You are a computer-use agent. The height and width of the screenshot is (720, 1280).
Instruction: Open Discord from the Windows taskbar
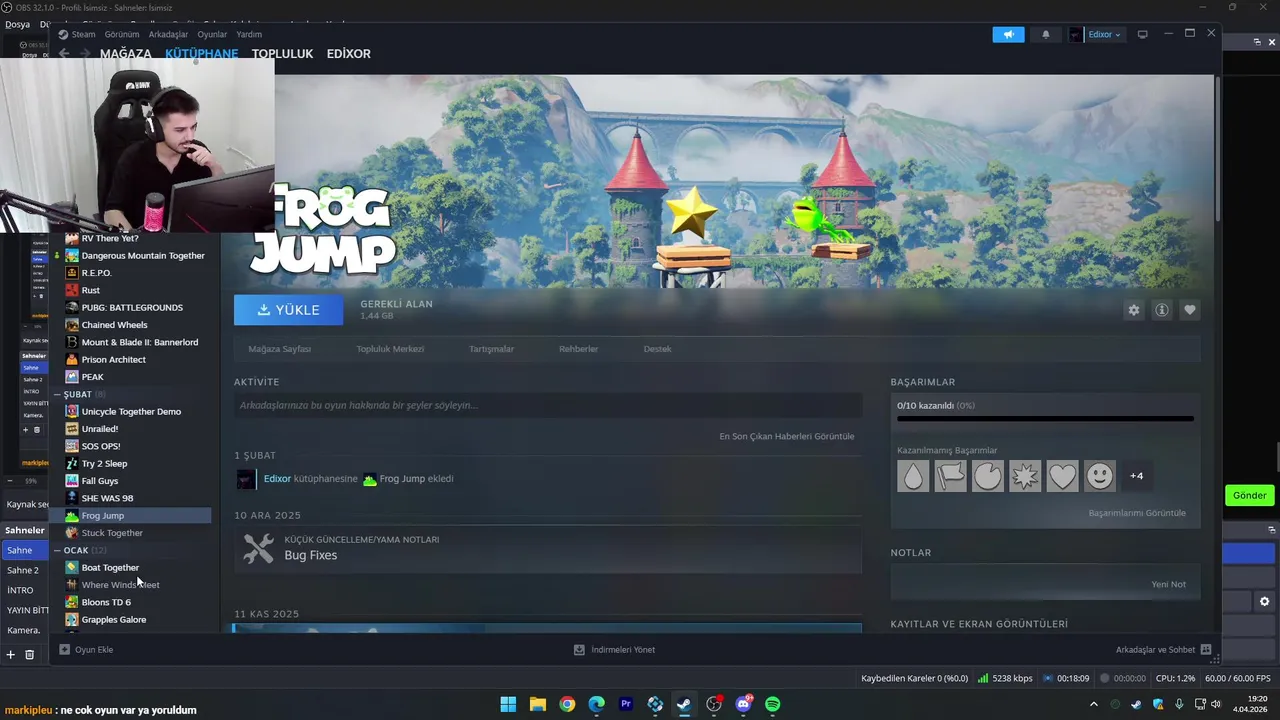click(743, 704)
